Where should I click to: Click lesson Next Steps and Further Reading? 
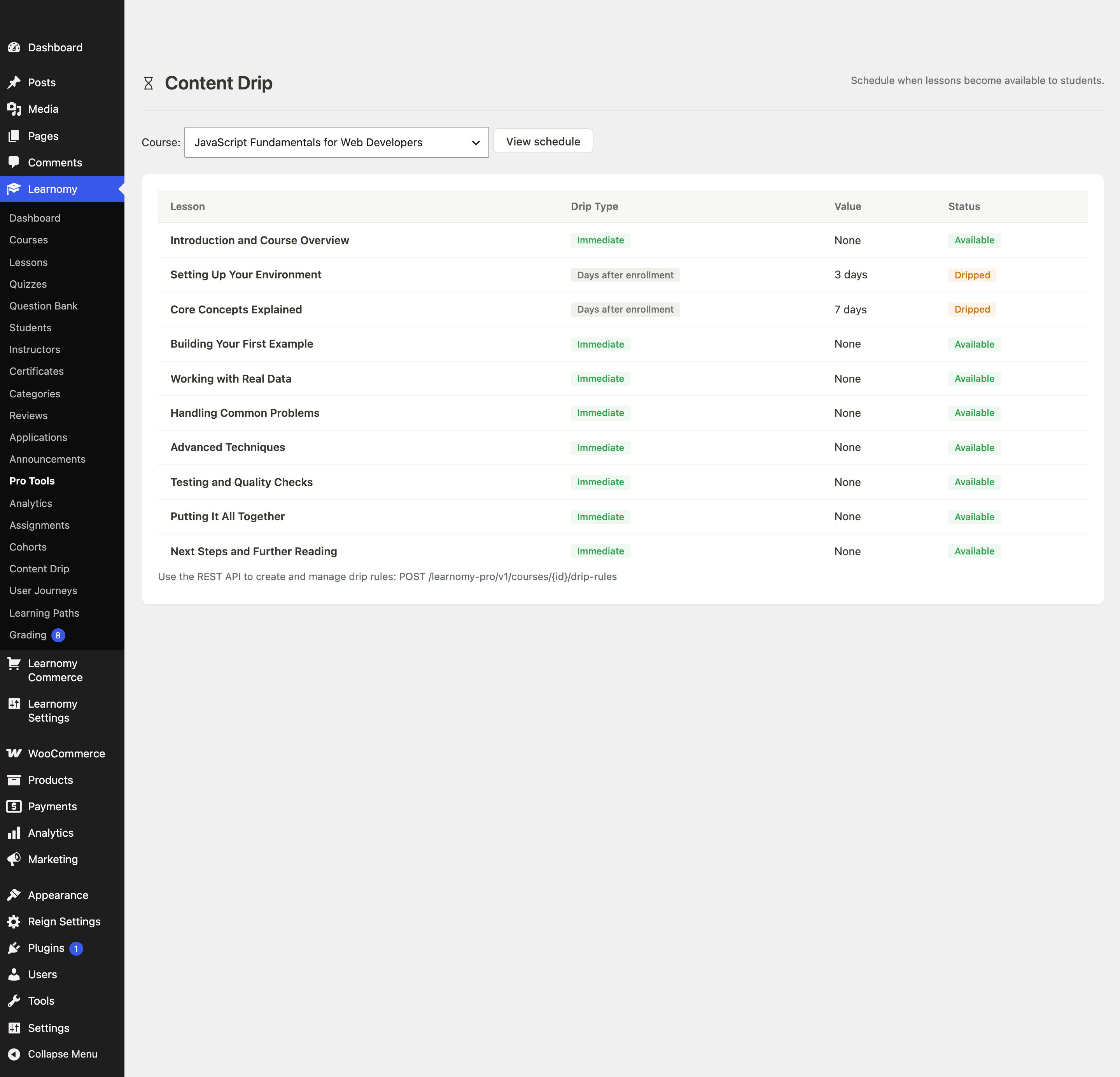(254, 551)
